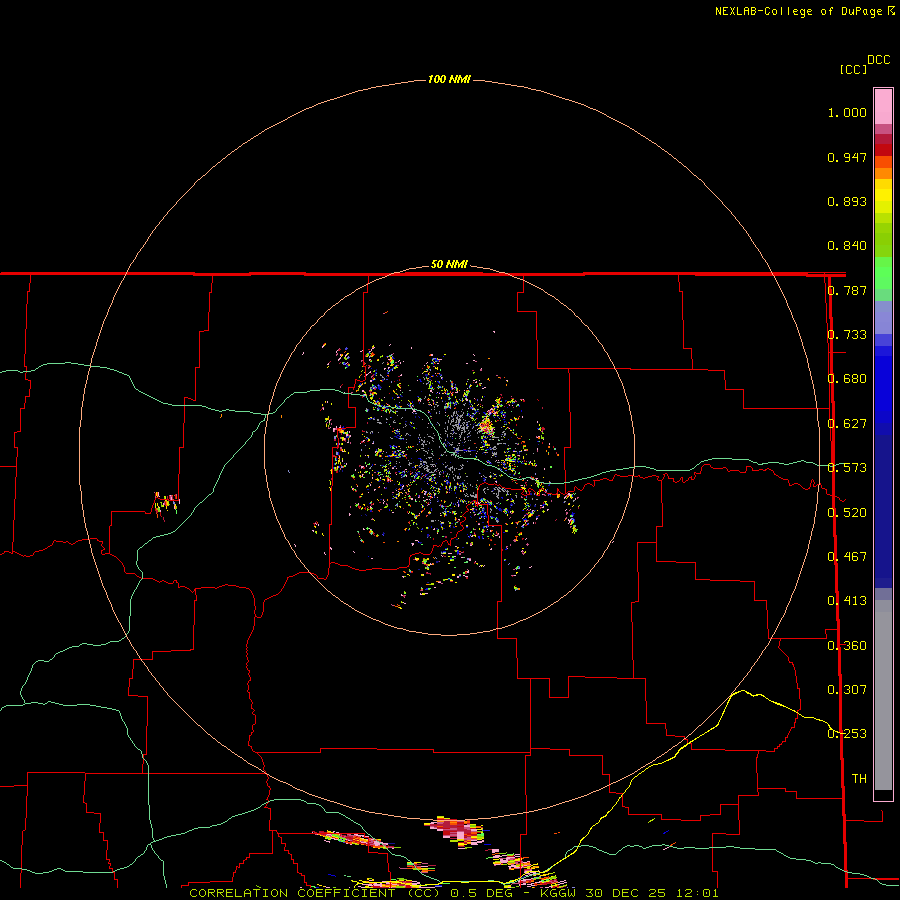Click the pink top segment of color bar
The image size is (900, 900).
pos(883,107)
